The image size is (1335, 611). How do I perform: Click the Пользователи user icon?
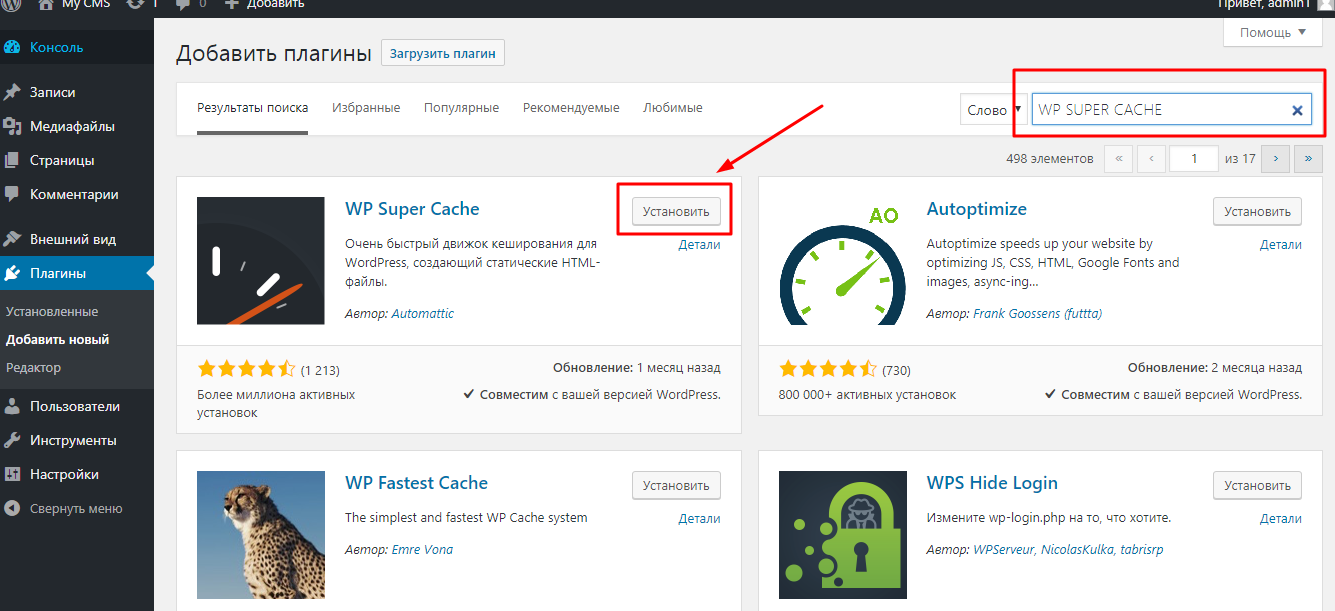13,406
